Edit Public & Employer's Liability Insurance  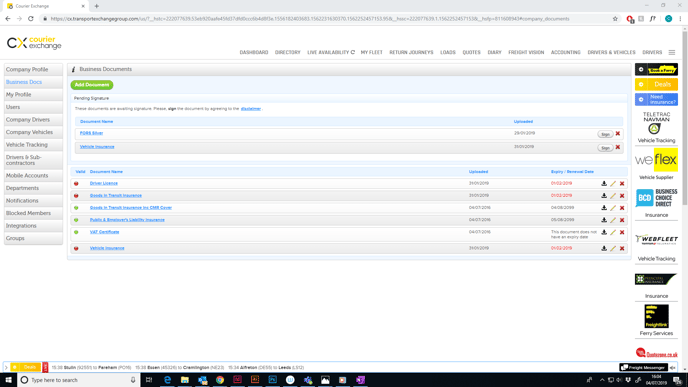(613, 220)
